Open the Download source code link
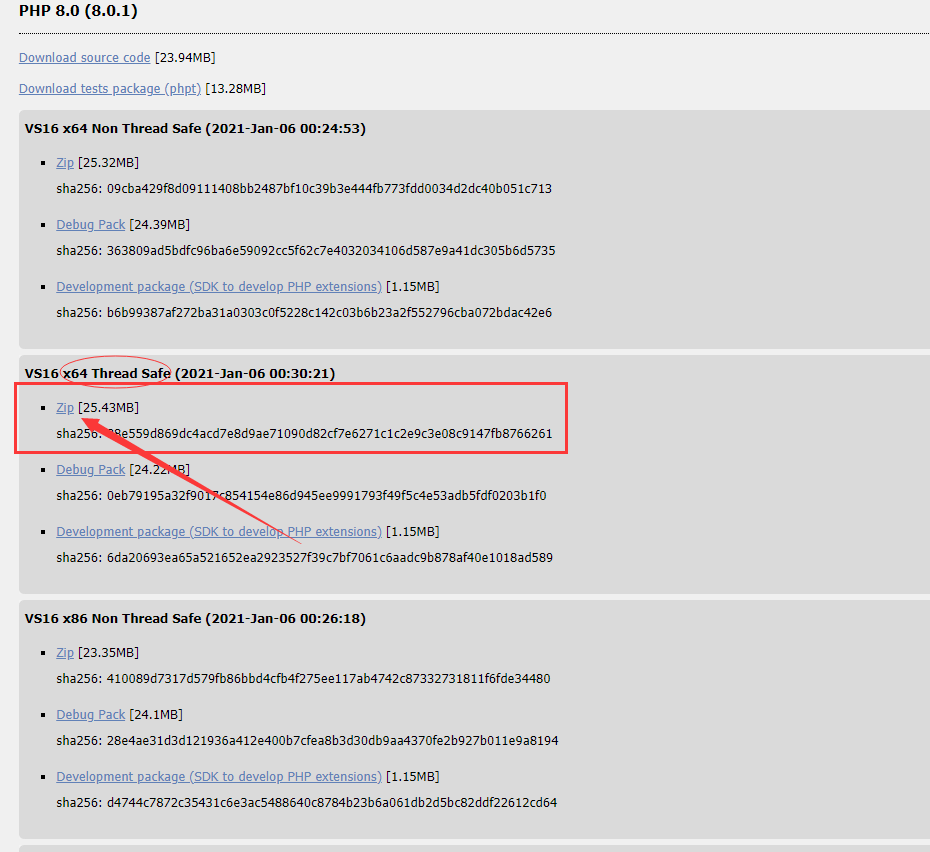Screen dimensions: 930x852 (85, 58)
